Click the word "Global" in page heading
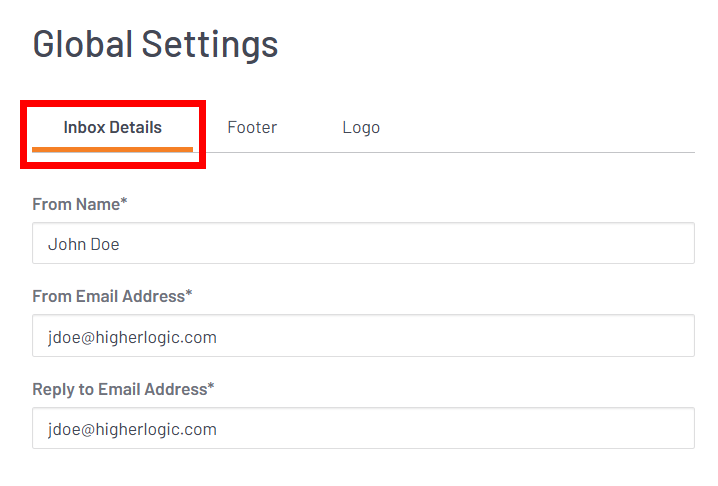Image resolution: width=718 pixels, height=486 pixels. coord(82,44)
